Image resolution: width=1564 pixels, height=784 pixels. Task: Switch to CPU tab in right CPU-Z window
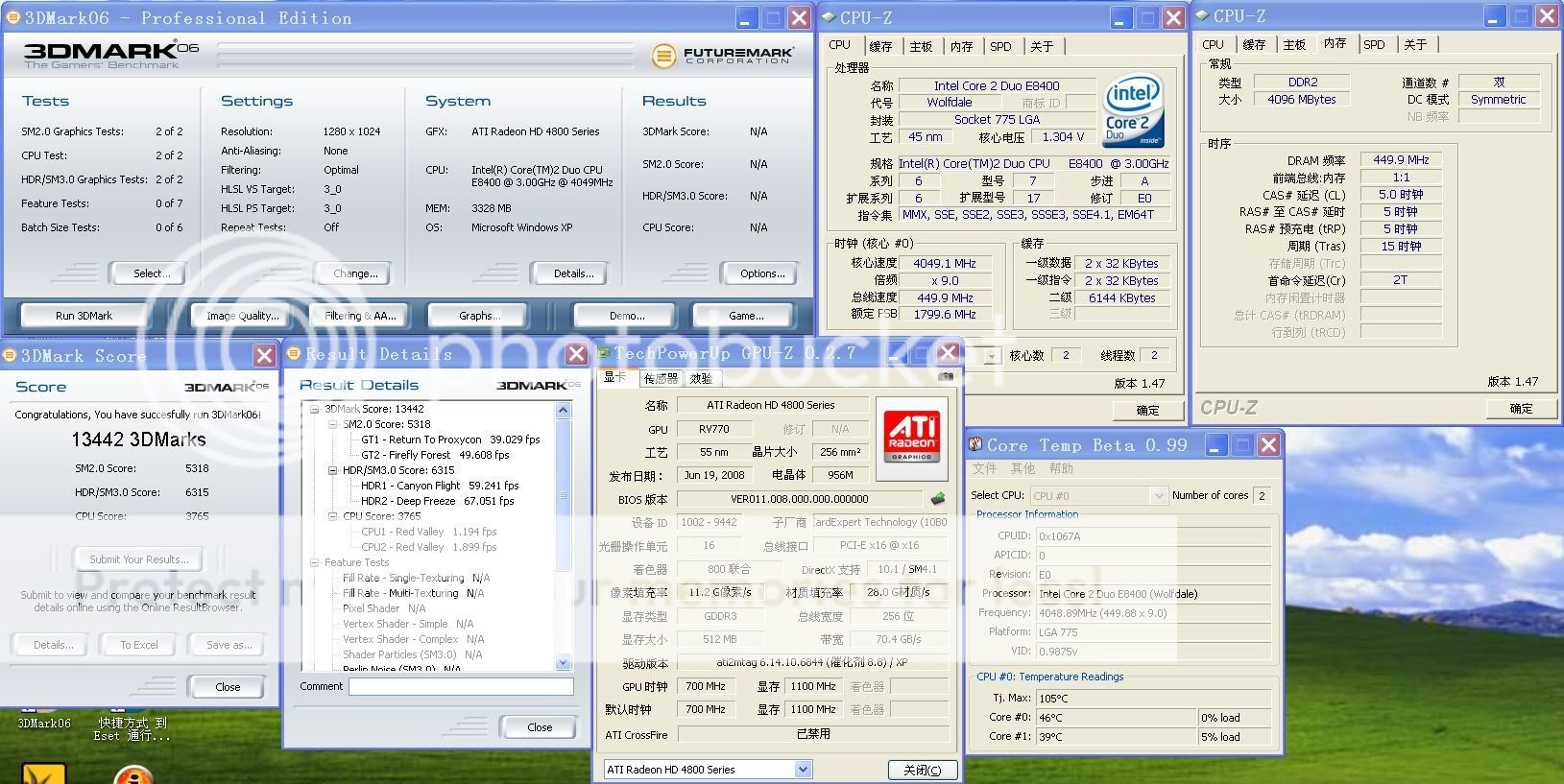(x=1213, y=44)
